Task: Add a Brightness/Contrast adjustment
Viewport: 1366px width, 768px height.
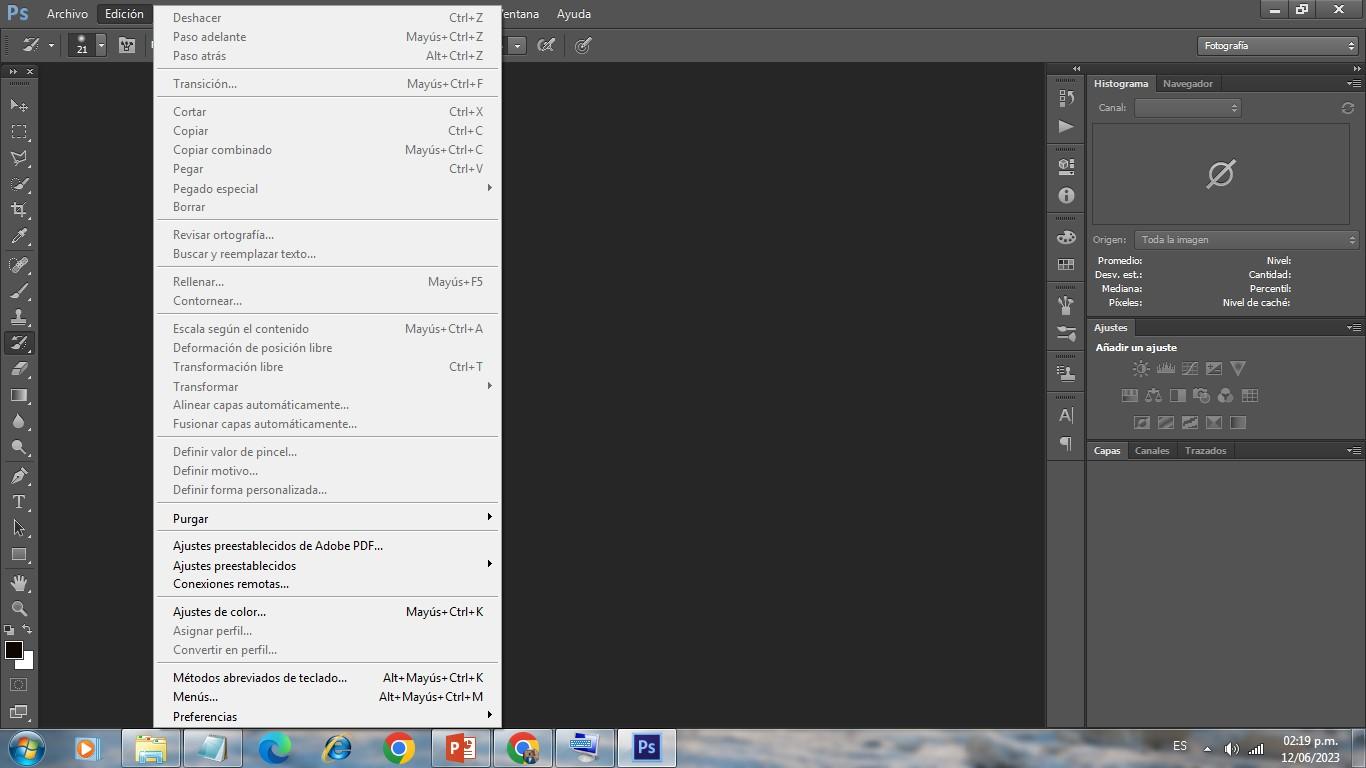Action: 1141,369
